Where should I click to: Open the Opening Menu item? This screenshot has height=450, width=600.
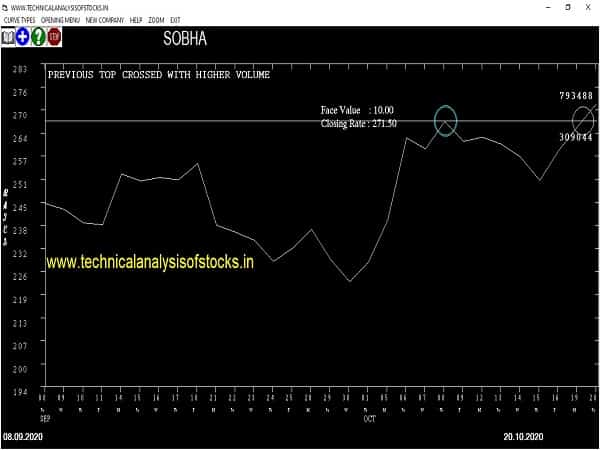61,20
